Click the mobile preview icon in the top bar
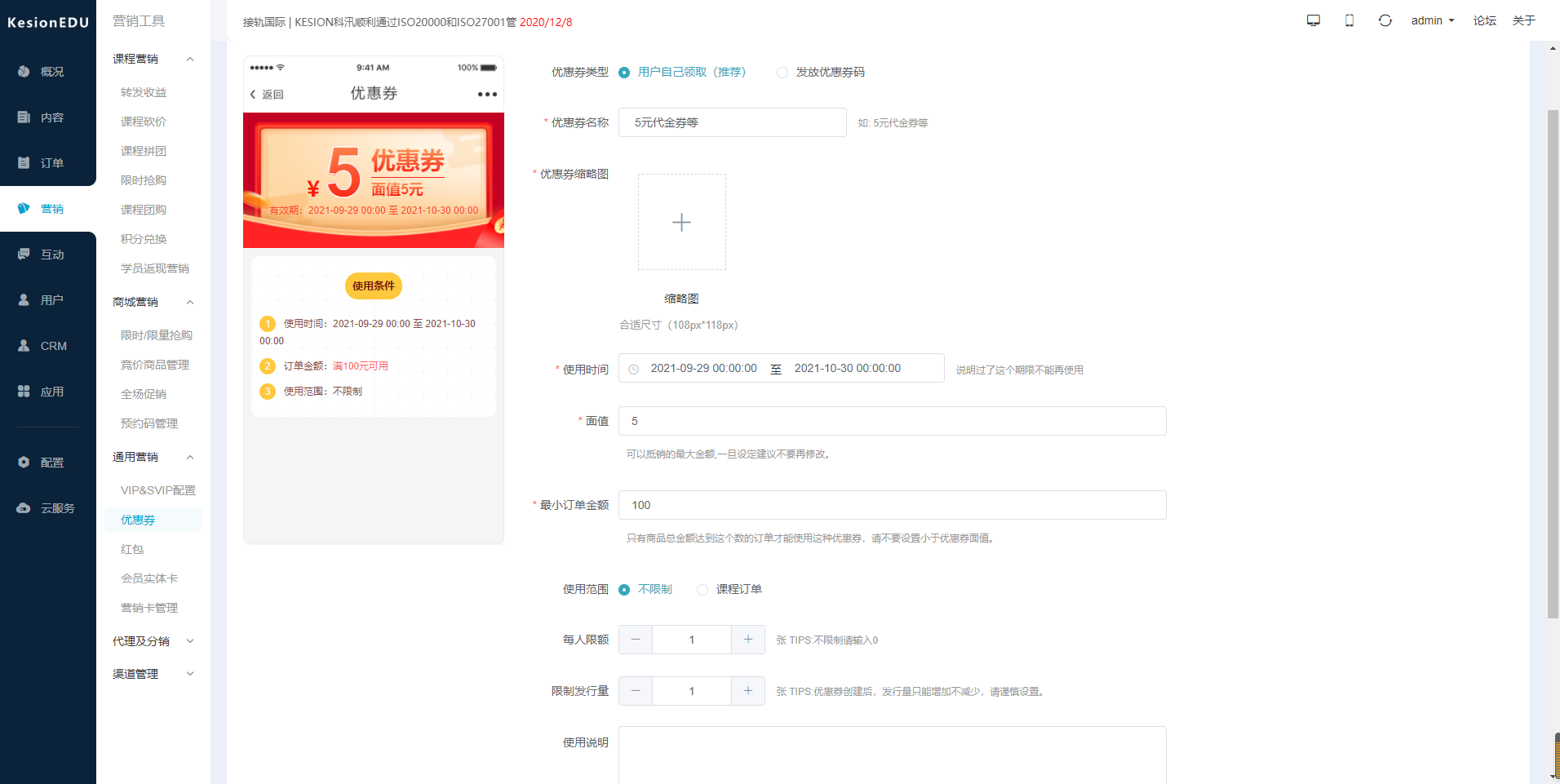 tap(1349, 20)
